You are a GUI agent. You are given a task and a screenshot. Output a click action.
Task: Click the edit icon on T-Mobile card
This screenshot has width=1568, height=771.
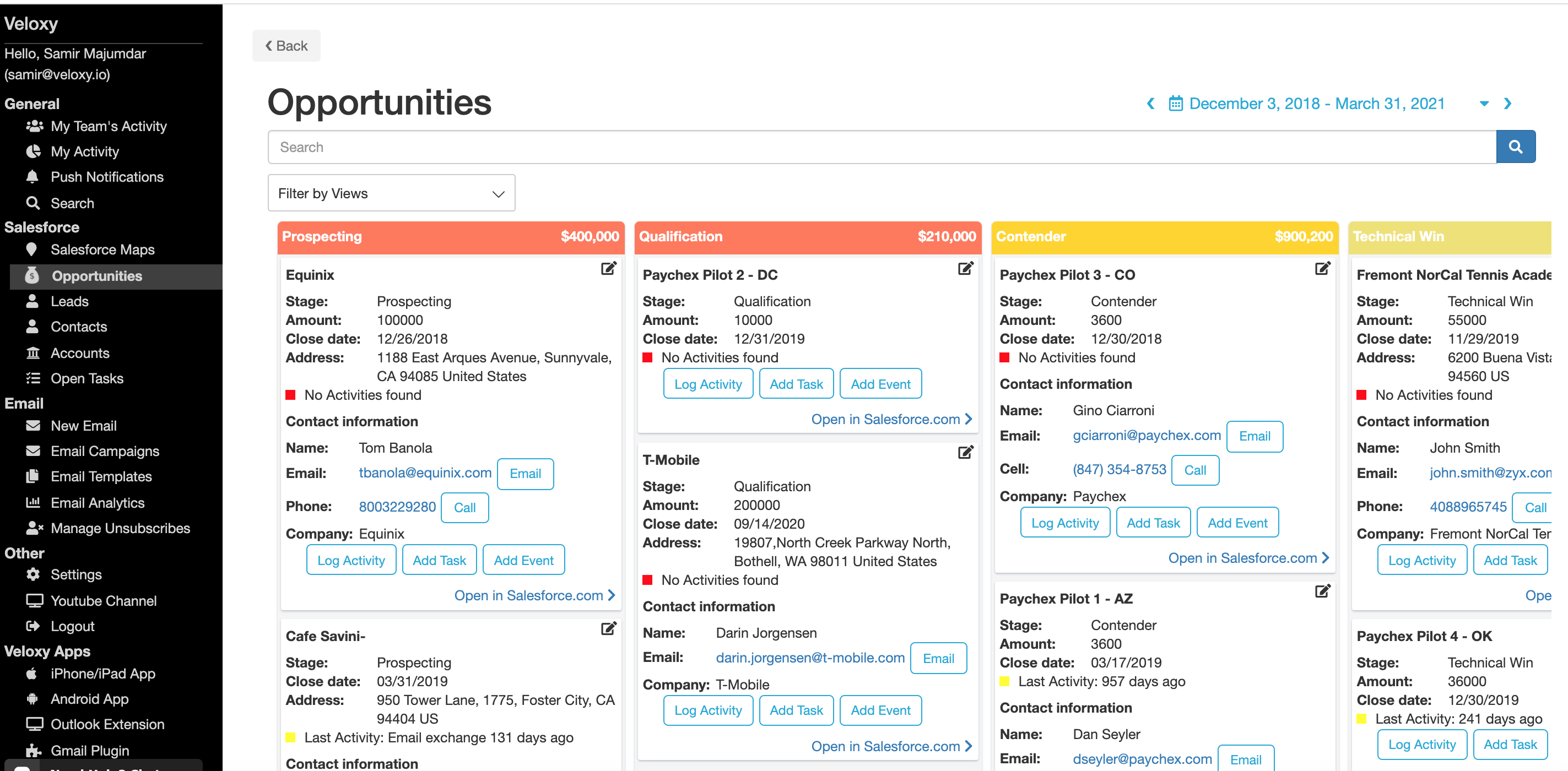click(965, 452)
